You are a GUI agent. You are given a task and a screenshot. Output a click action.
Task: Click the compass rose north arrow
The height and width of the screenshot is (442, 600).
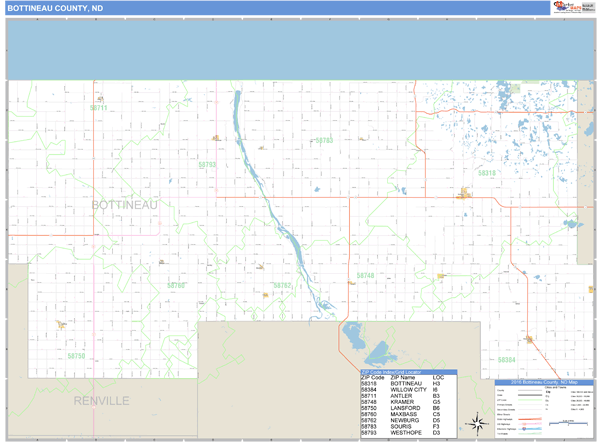[478, 421]
